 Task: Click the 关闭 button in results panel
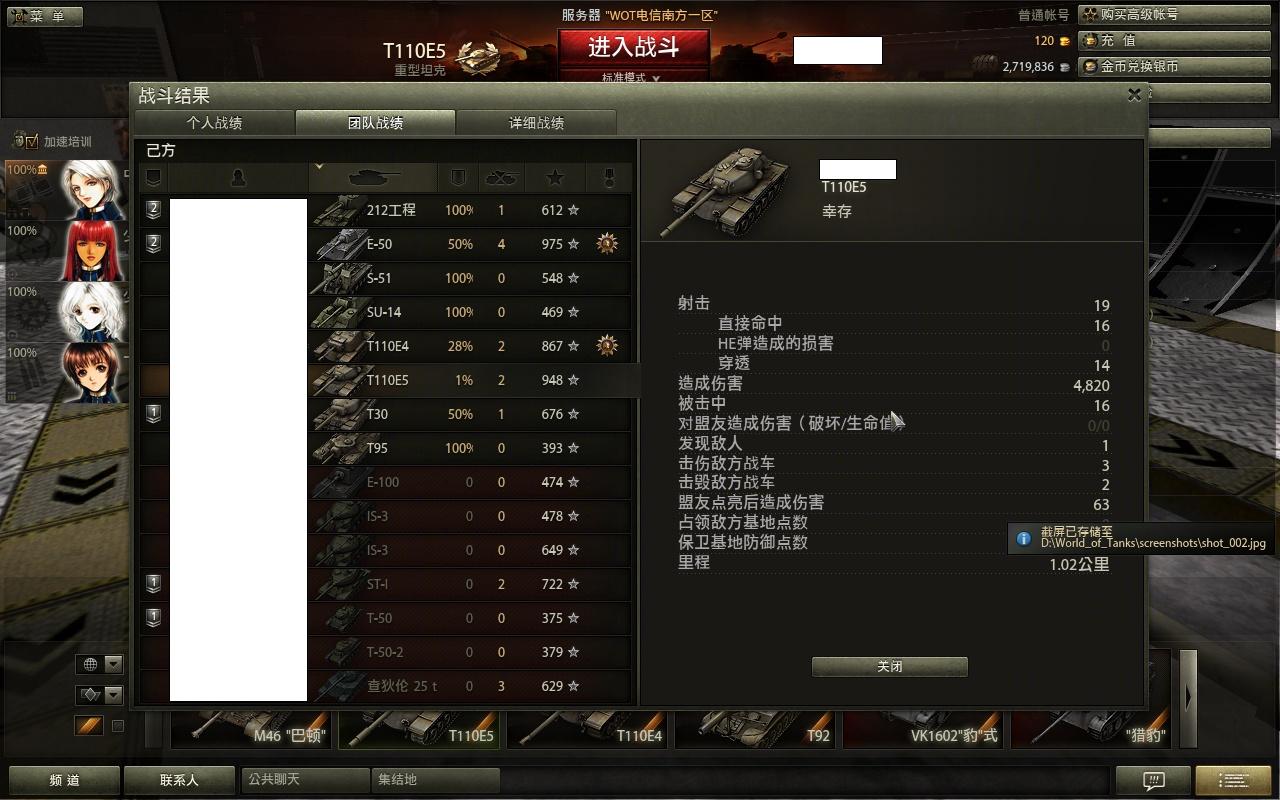[x=890, y=666]
